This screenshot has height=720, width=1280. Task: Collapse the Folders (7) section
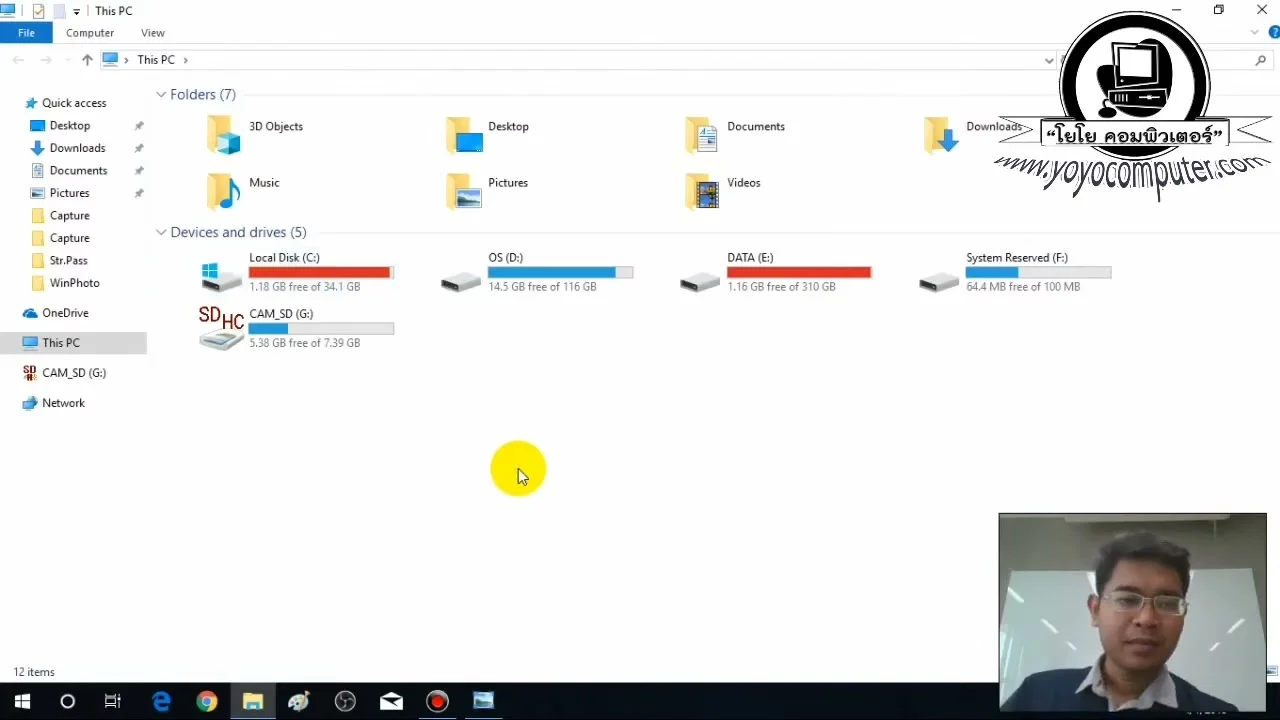[x=161, y=94]
